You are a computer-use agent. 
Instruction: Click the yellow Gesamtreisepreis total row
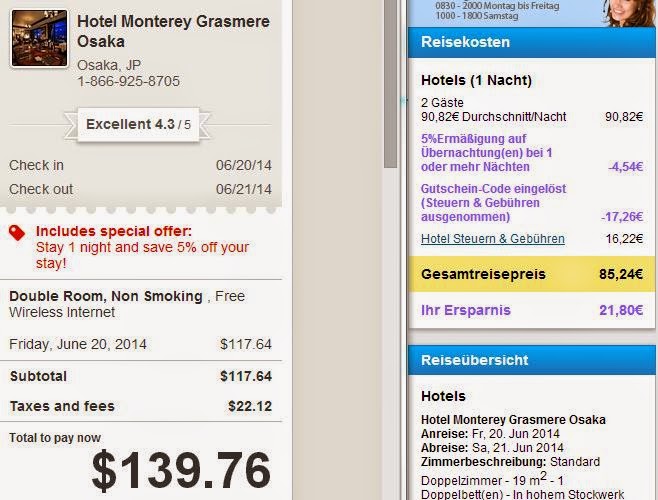[x=532, y=273]
